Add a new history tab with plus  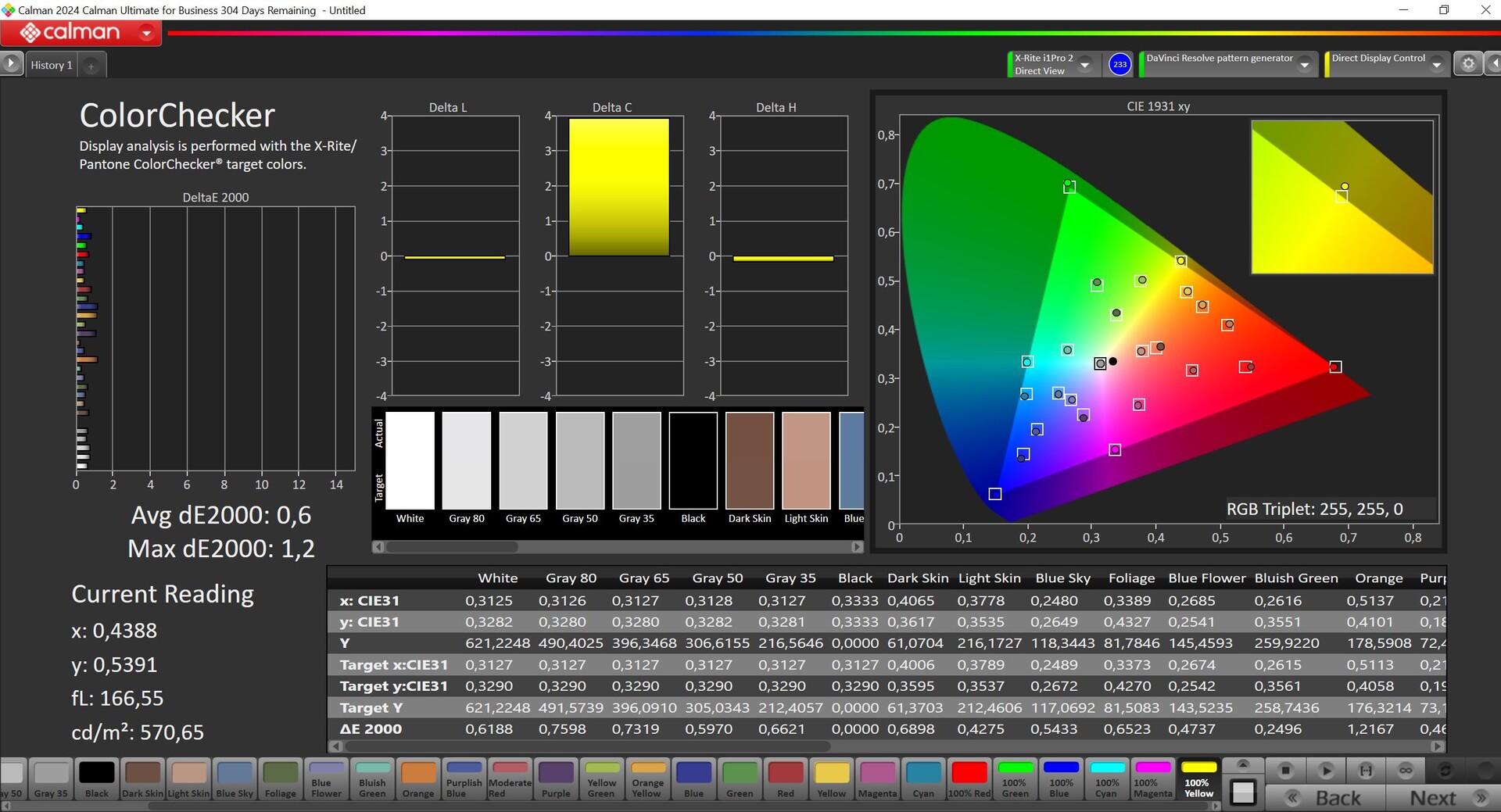[x=91, y=66]
